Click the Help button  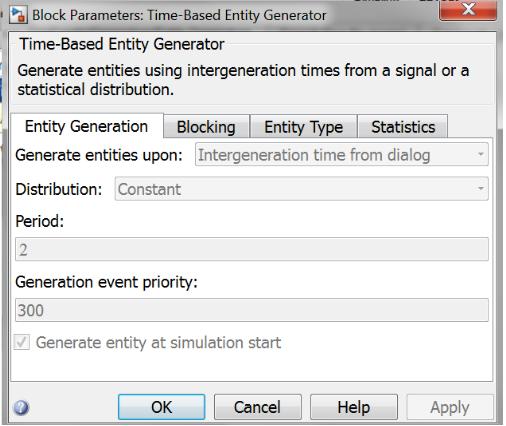click(x=354, y=407)
